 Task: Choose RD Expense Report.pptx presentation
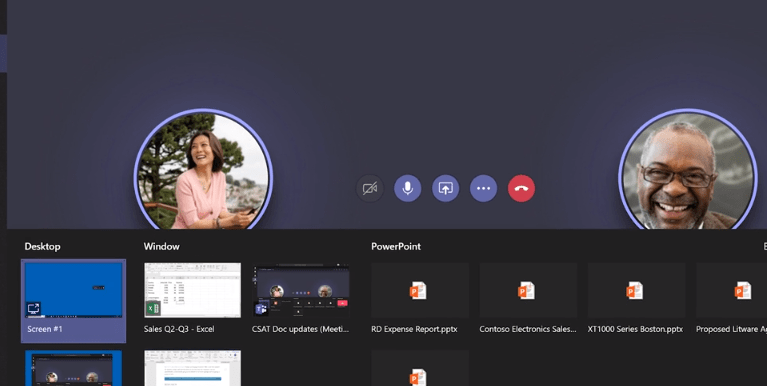420,291
